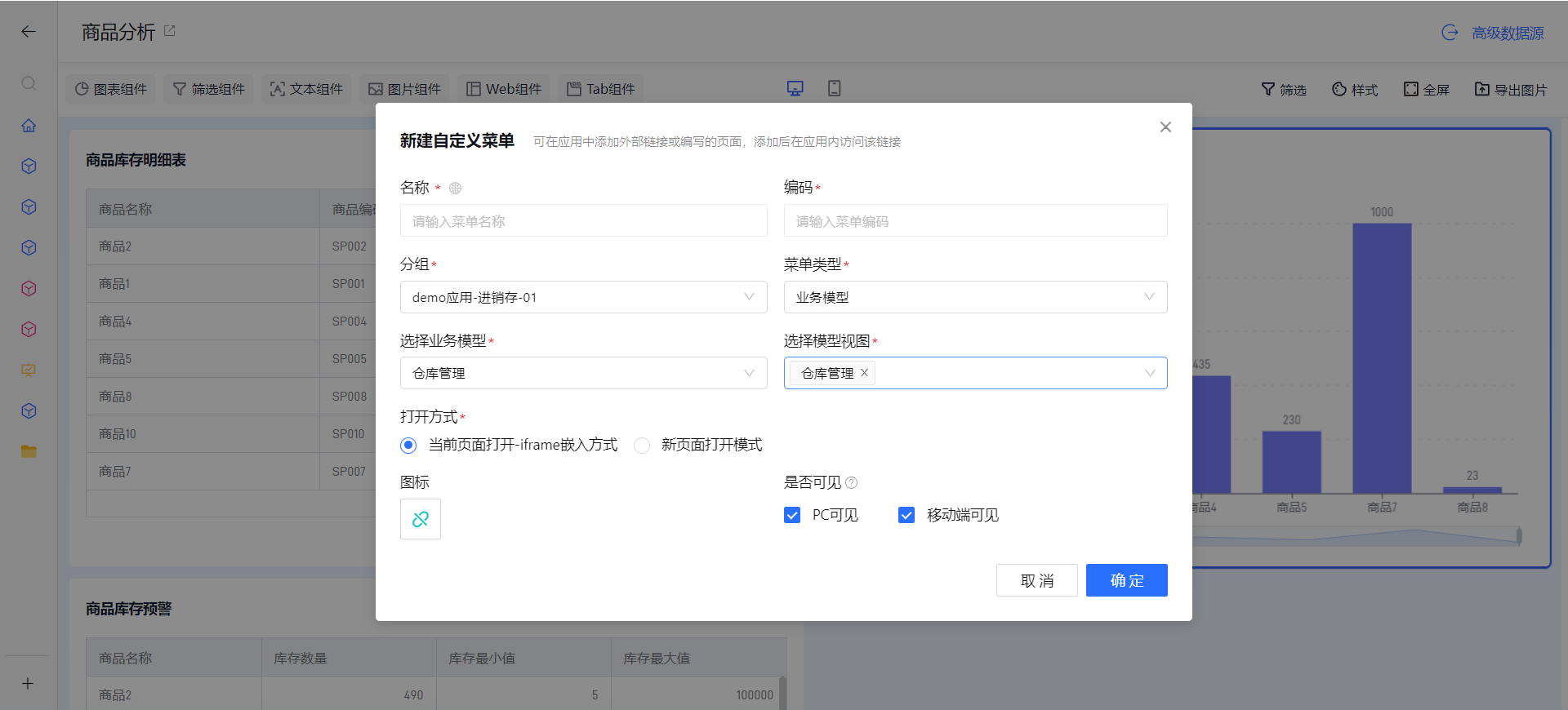Select 新页面打开模式 radio option
Image resolution: width=1568 pixels, height=710 pixels.
(642, 446)
